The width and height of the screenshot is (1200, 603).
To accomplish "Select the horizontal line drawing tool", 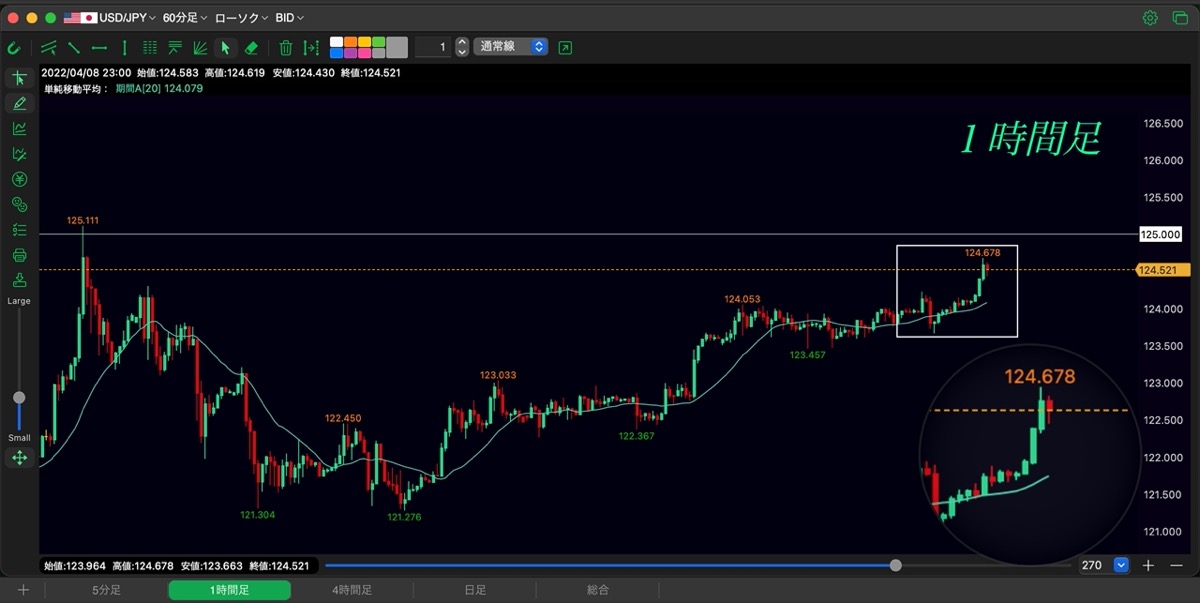I will tap(99, 47).
